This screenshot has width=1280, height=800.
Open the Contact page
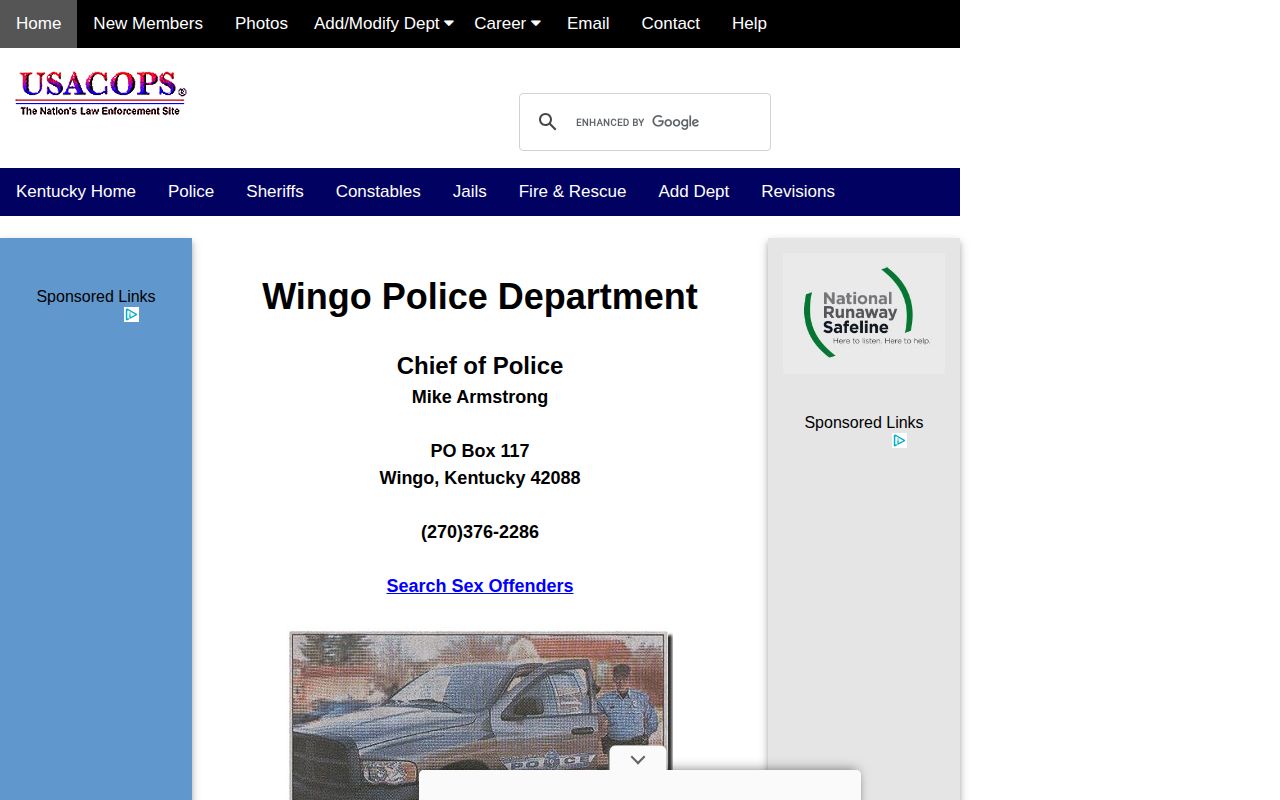pyautogui.click(x=670, y=24)
